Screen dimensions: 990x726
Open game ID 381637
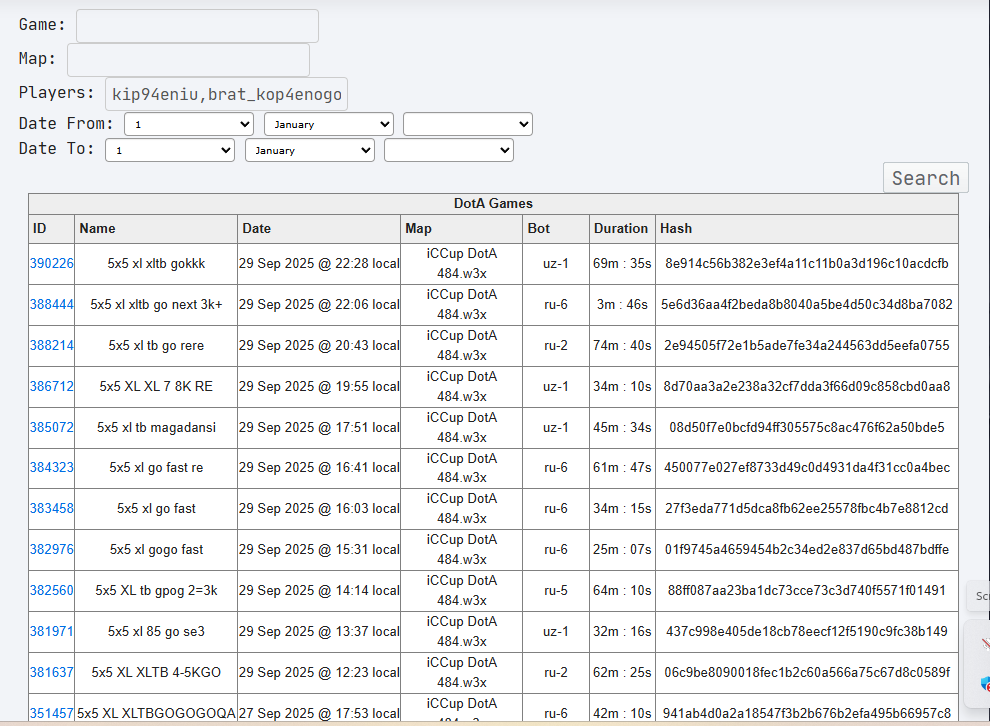click(51, 673)
